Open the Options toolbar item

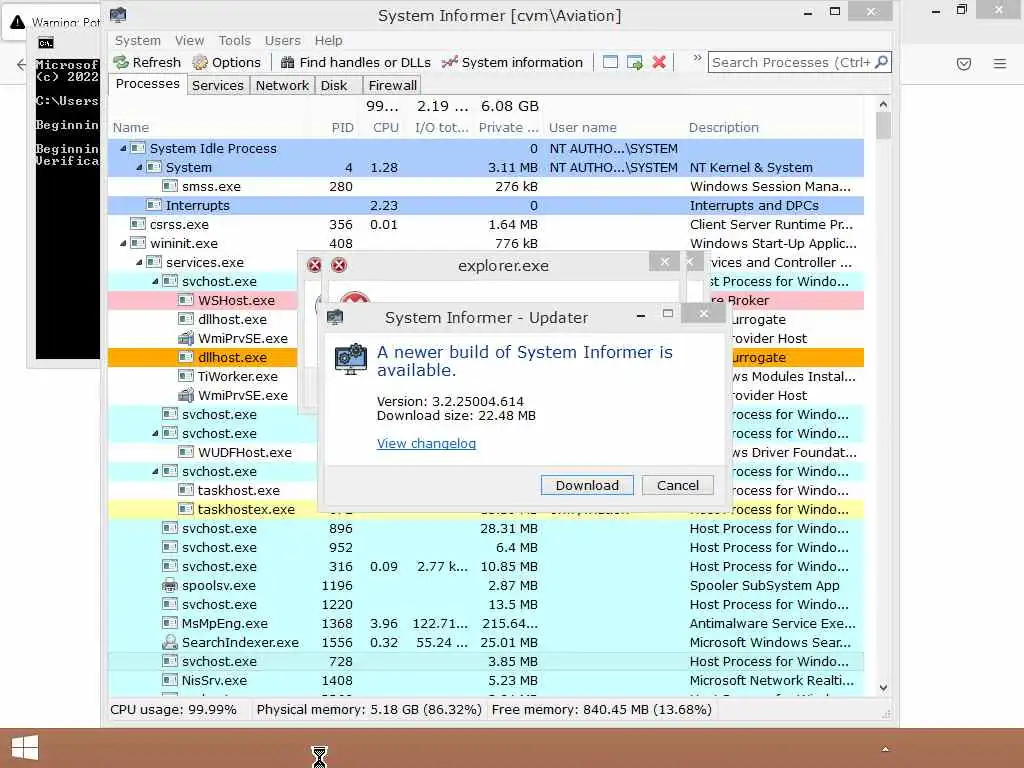click(227, 63)
